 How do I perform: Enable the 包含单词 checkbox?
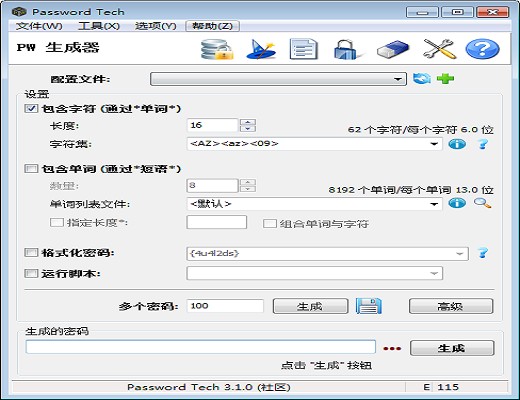coord(31,169)
